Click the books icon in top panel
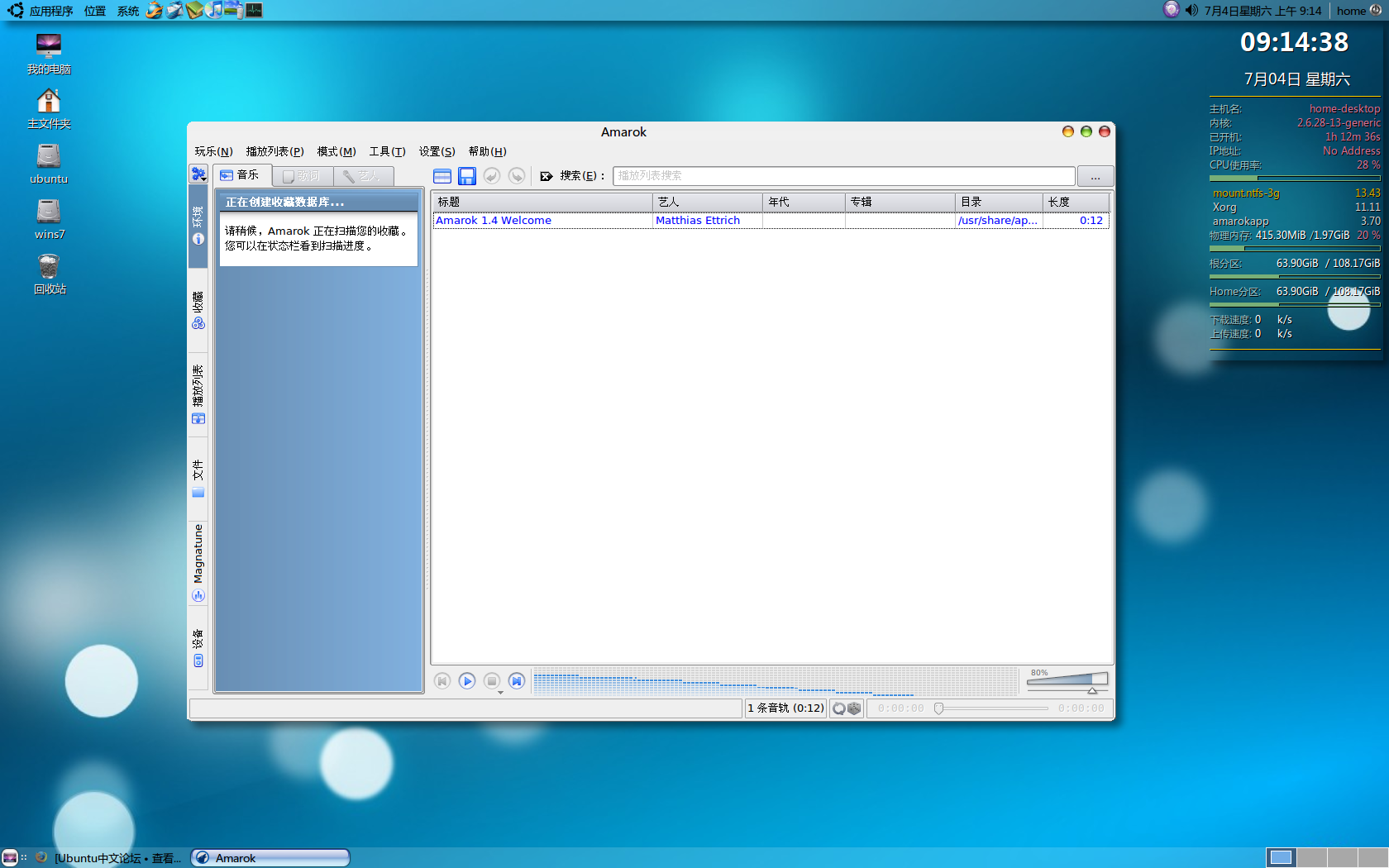Viewport: 1389px width, 868px height. coord(194,10)
